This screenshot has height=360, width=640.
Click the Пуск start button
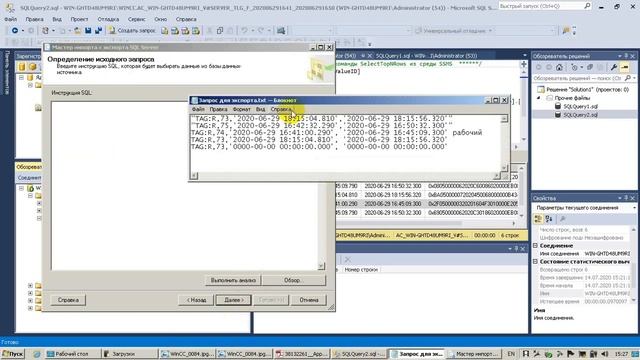13,354
